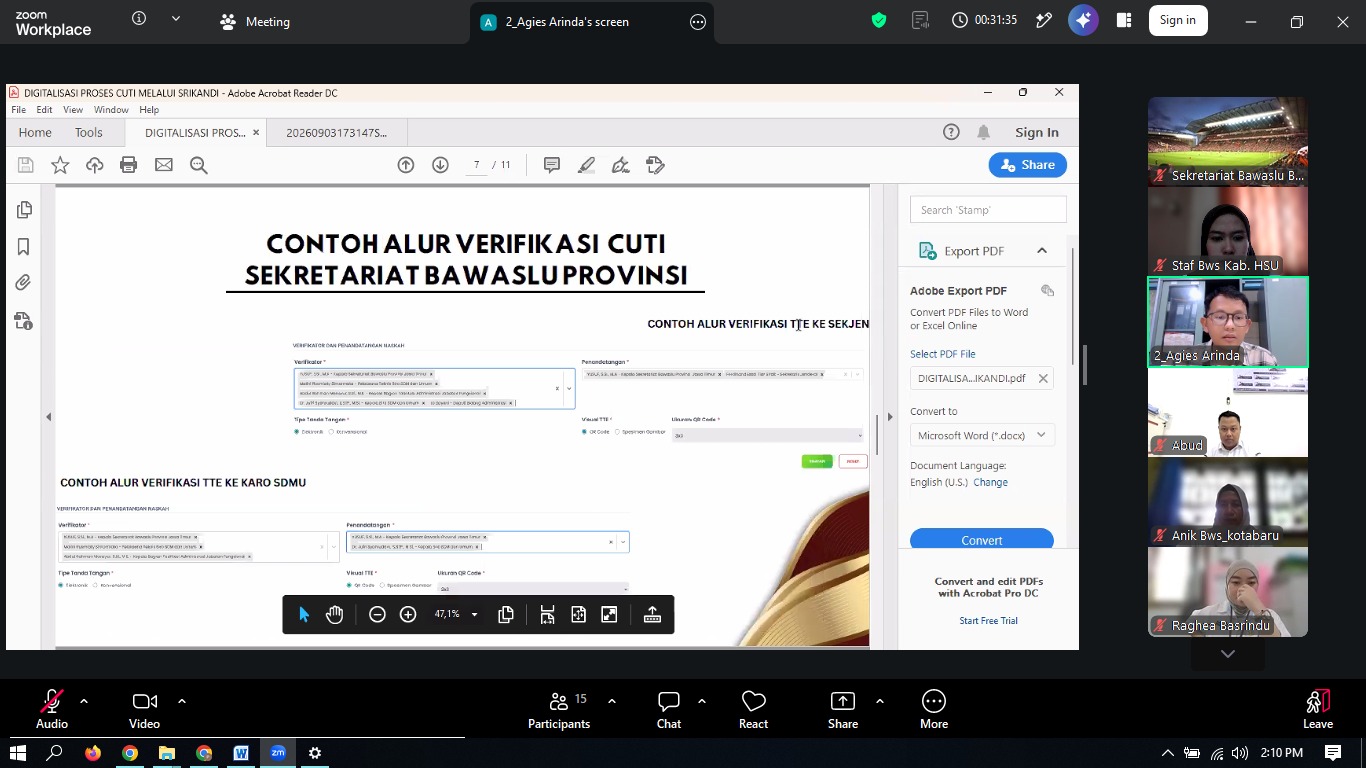Click Change document language link
Image resolution: width=1366 pixels, height=768 pixels.
991,482
